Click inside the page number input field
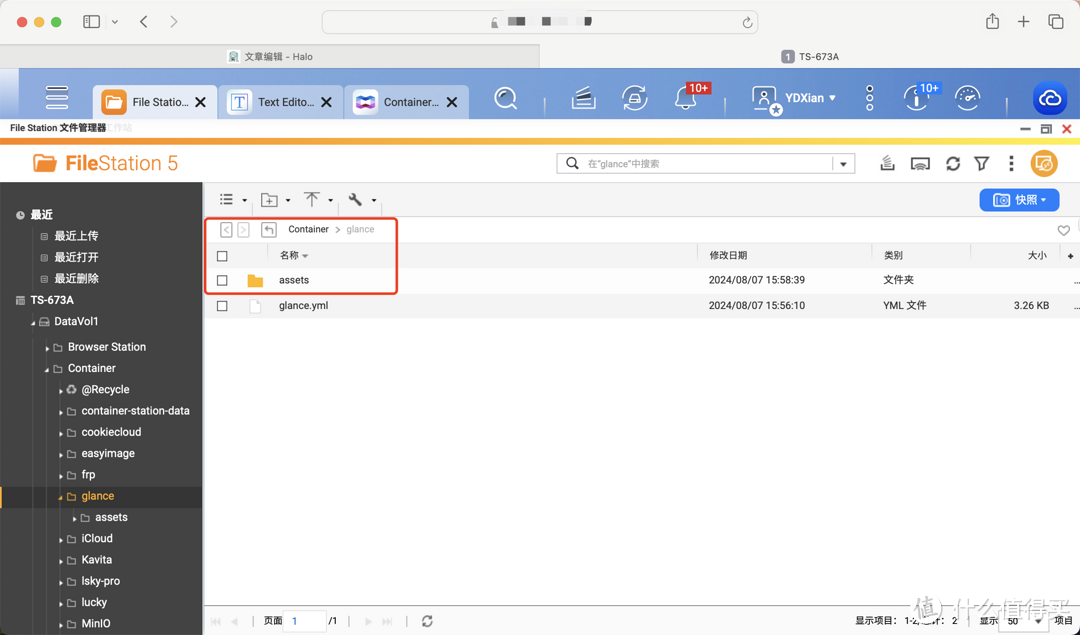This screenshot has height=635, width=1080. pyautogui.click(x=305, y=620)
